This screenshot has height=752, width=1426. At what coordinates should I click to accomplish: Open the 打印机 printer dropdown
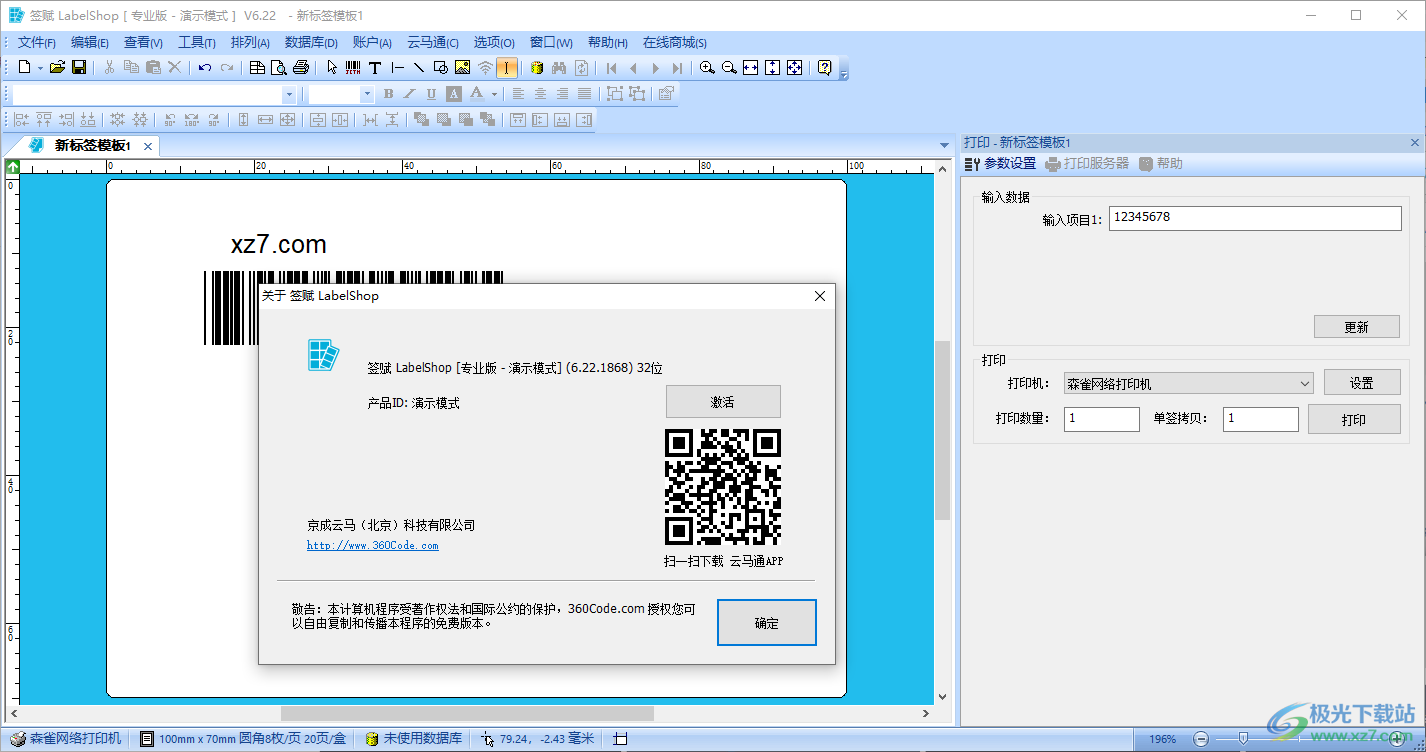point(1188,383)
